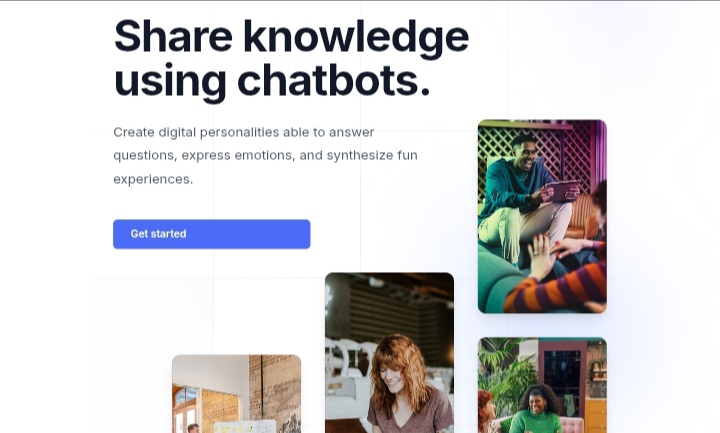Click the 'using chatbots.' heading line
720x433 pixels.
(x=272, y=81)
